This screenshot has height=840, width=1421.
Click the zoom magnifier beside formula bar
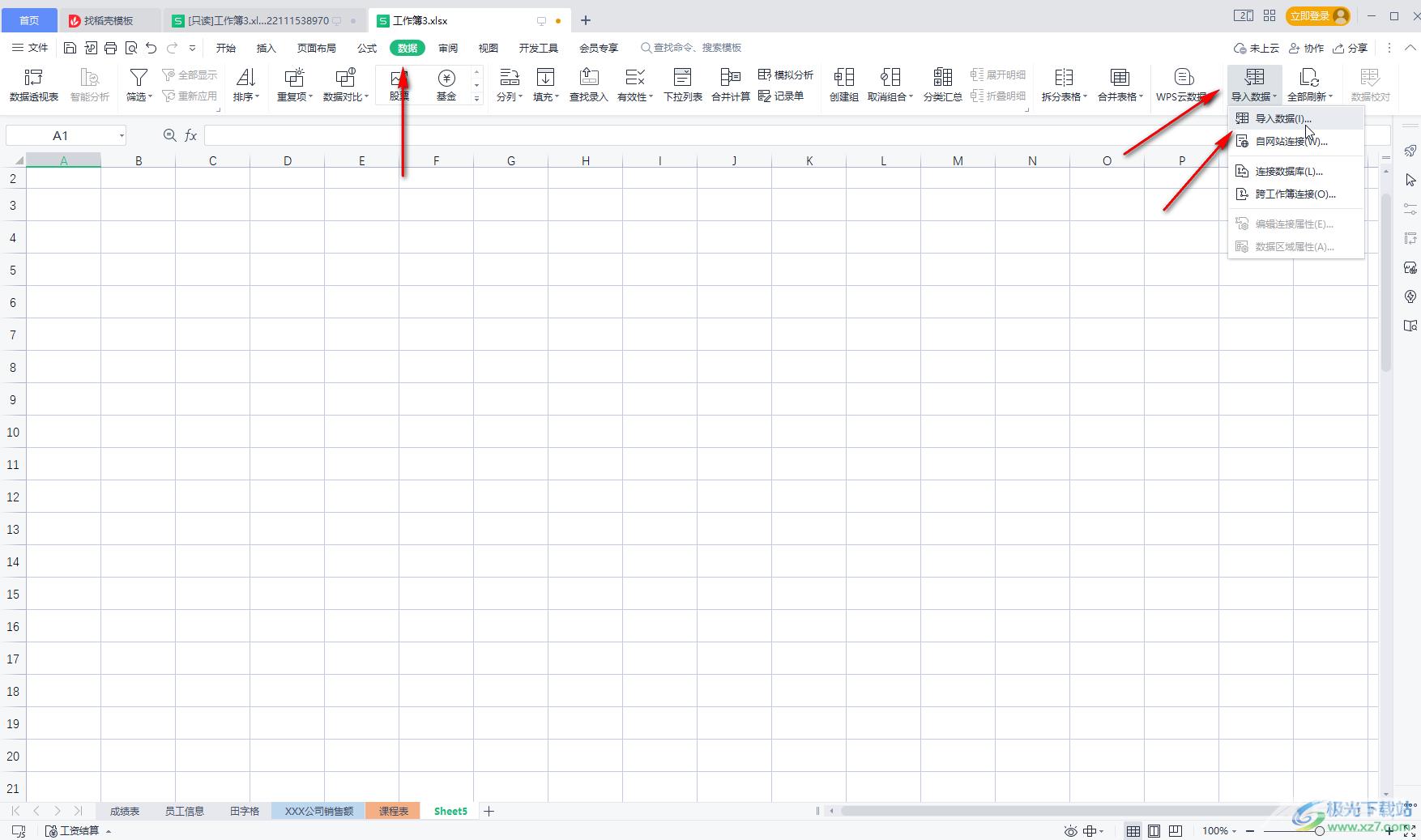click(169, 135)
